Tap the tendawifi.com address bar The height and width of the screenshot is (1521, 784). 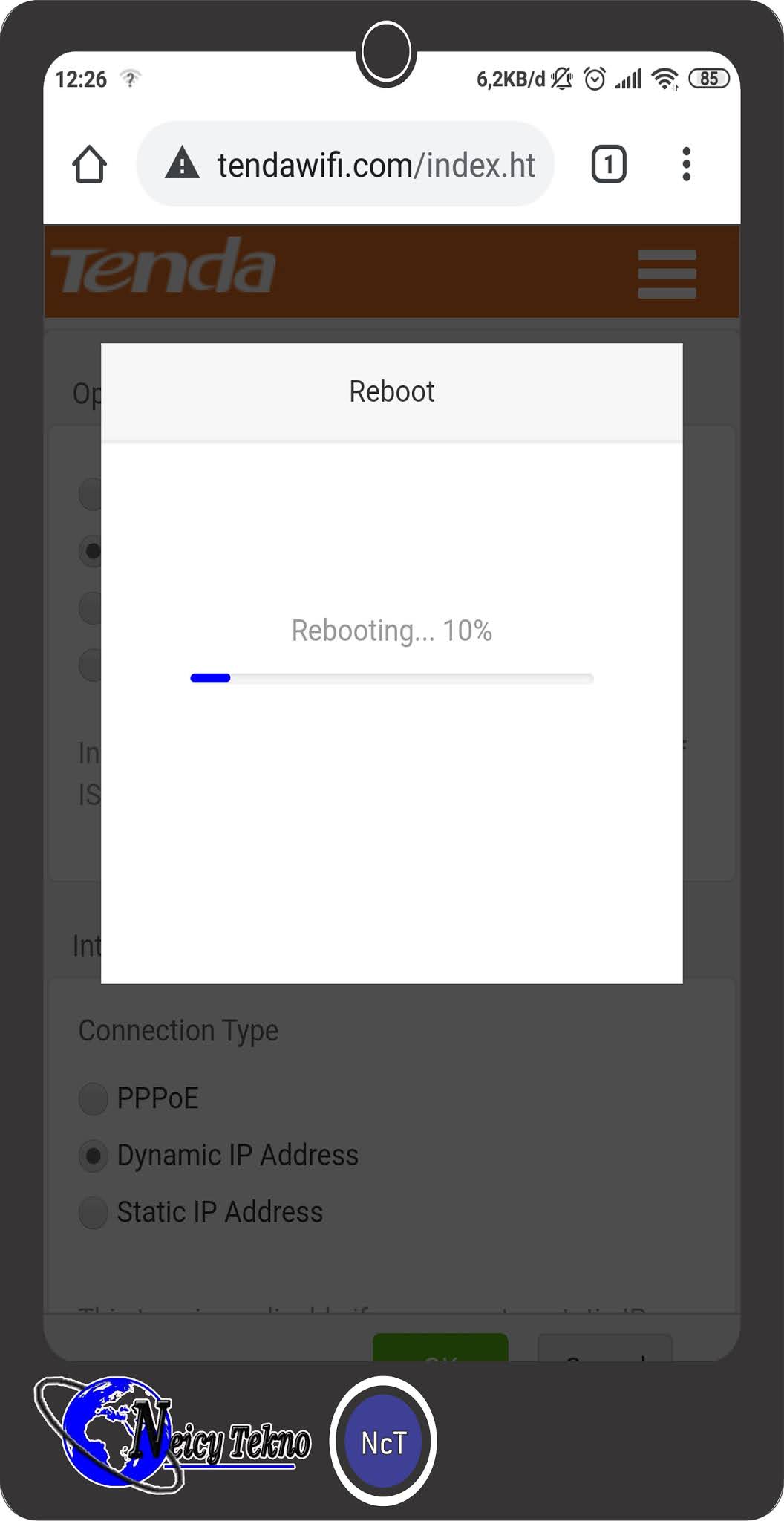375,165
